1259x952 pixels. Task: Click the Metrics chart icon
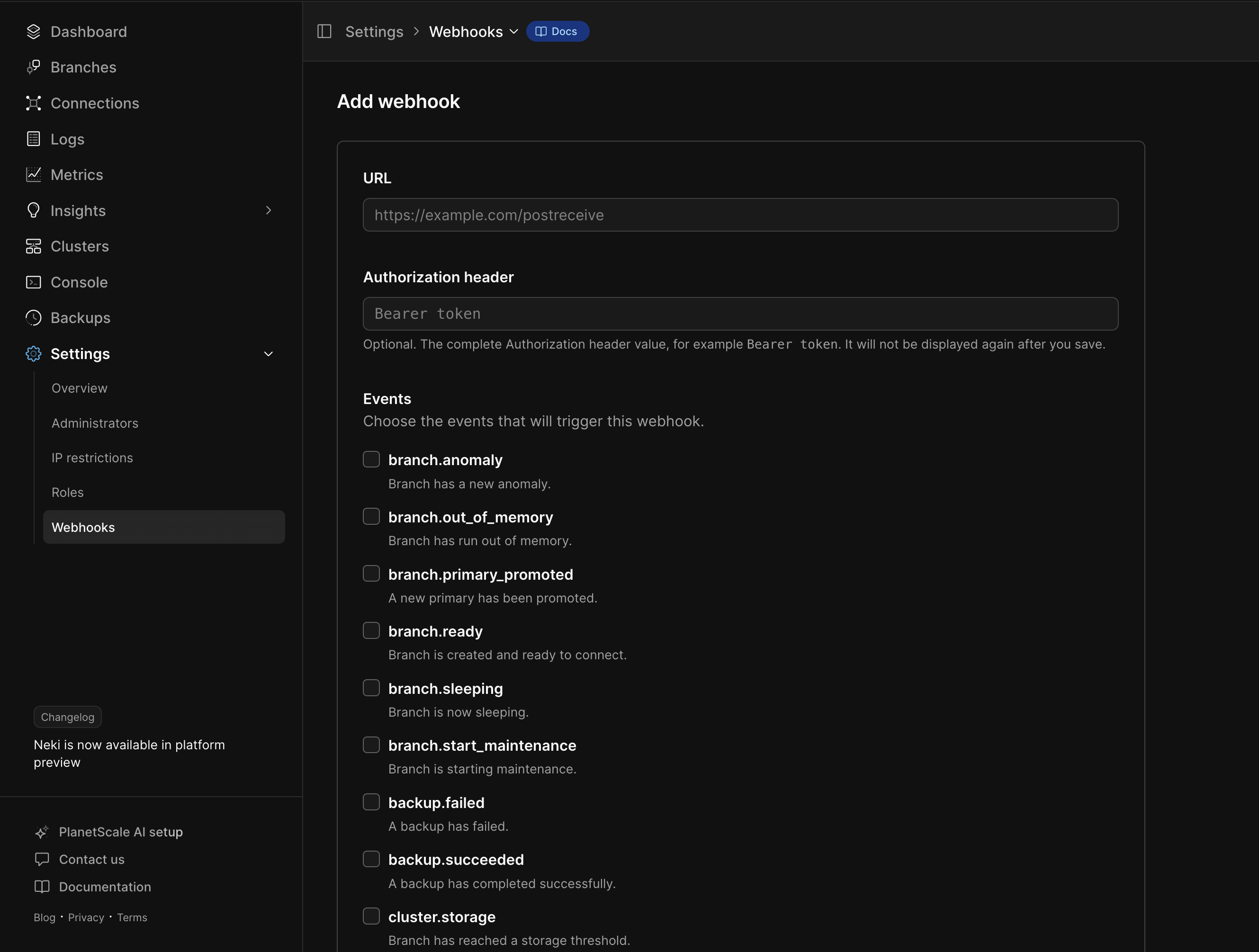point(34,175)
